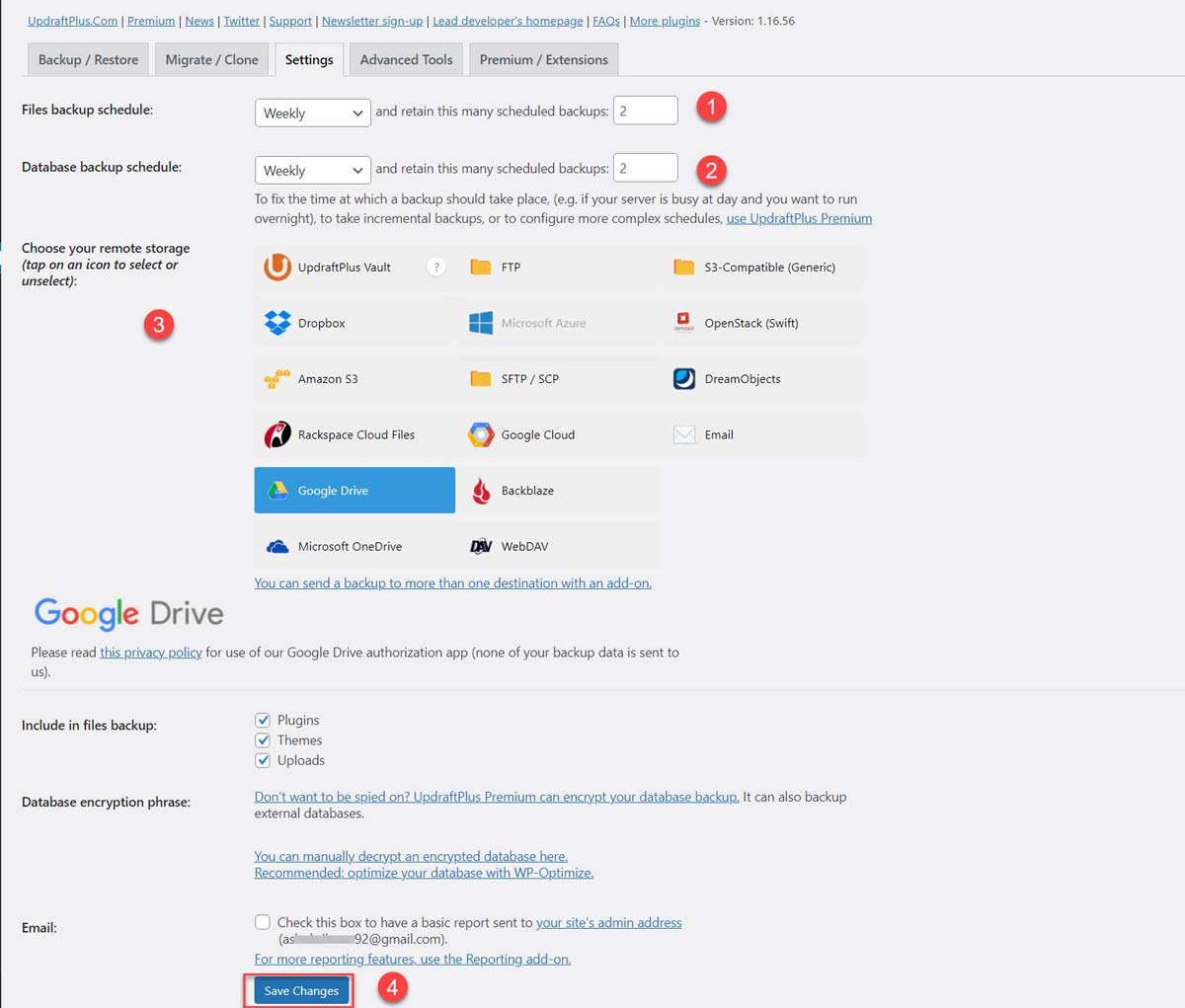Select the Dropbox icon
Viewport: 1185px width, 1008px height.
277,323
